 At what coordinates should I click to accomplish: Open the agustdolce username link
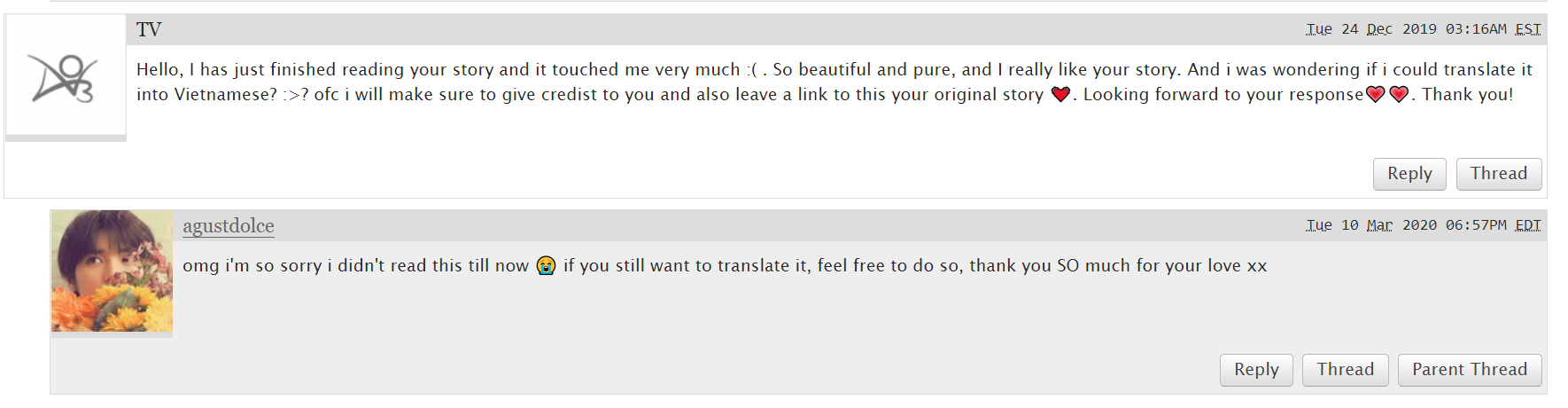228,226
